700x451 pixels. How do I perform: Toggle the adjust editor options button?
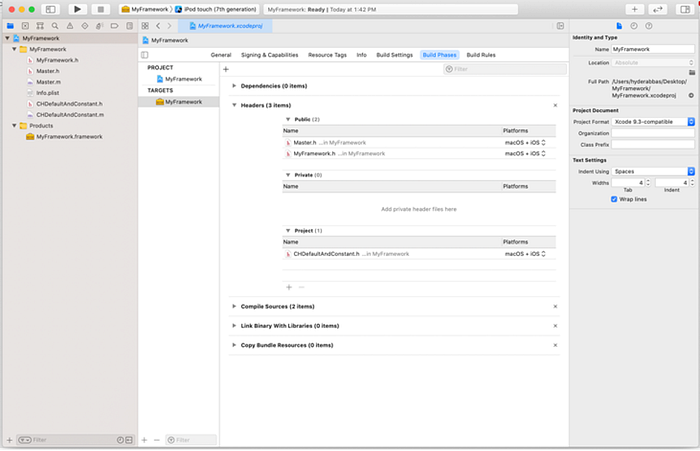(560, 26)
